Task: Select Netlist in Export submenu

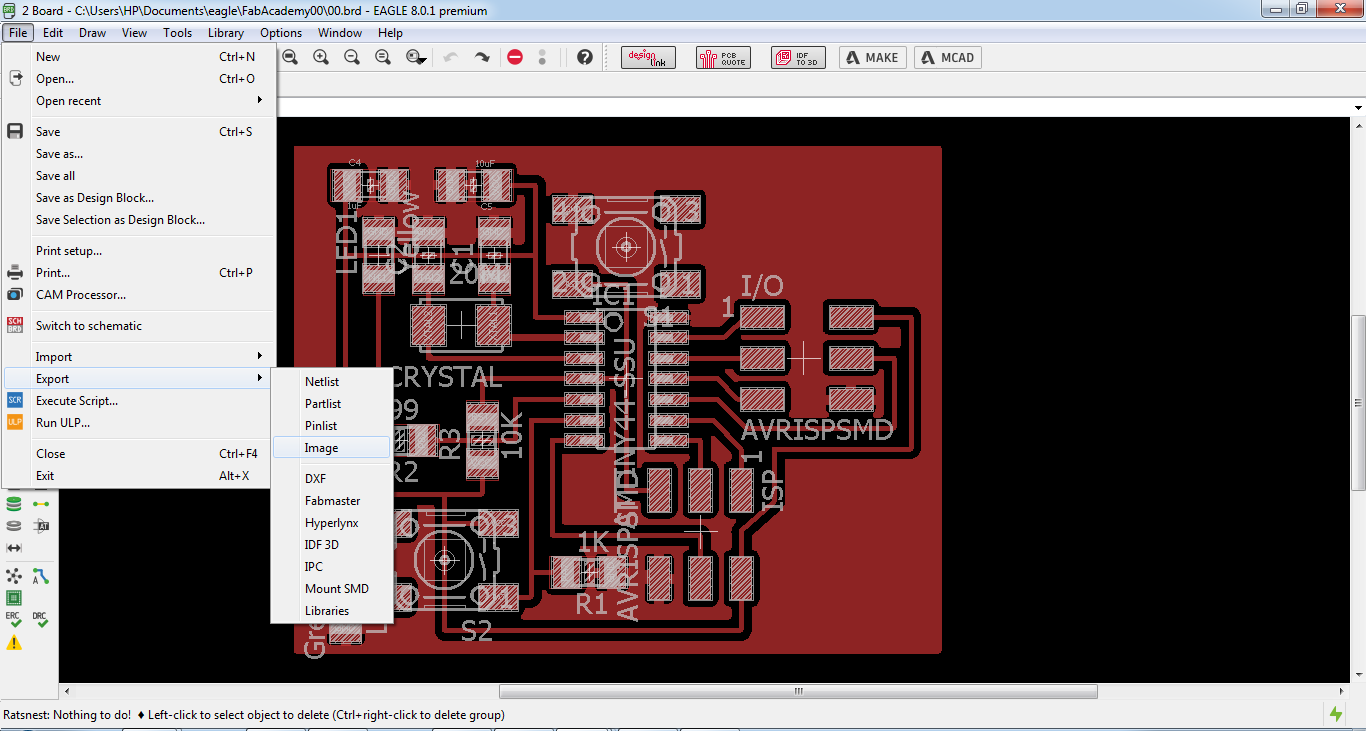Action: pos(332,382)
